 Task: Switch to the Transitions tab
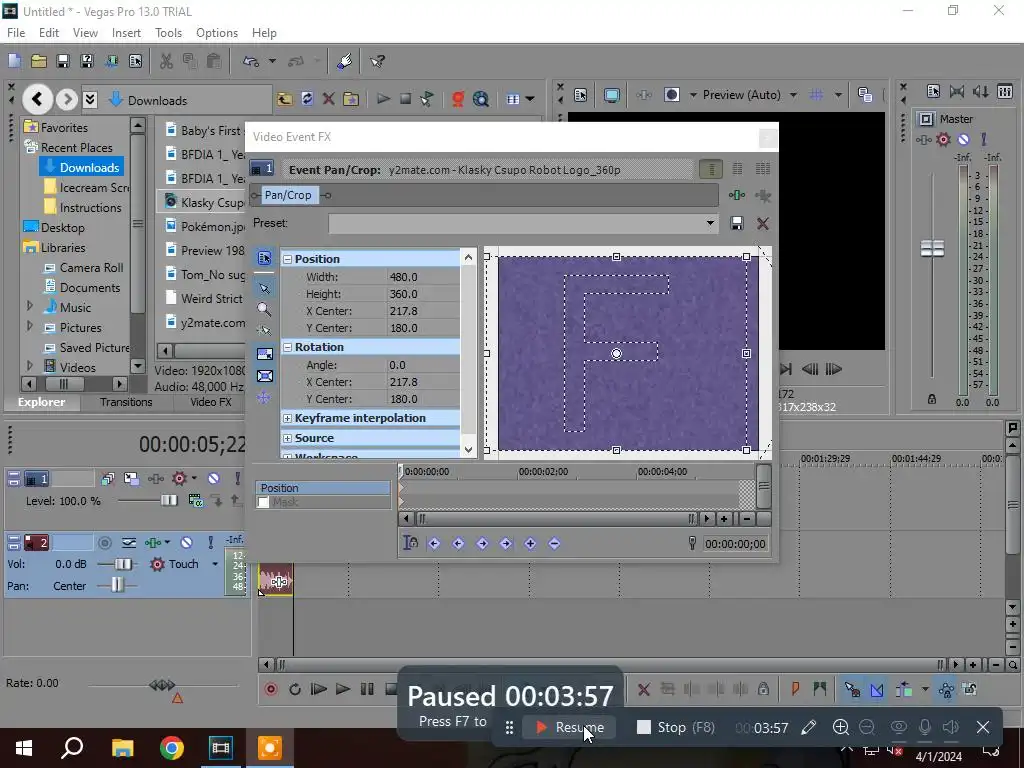tap(126, 402)
